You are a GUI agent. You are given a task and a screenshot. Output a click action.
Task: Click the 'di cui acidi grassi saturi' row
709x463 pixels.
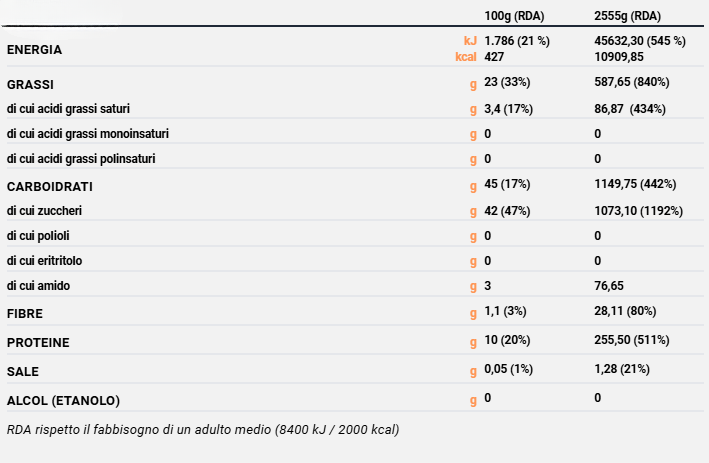[68, 107]
